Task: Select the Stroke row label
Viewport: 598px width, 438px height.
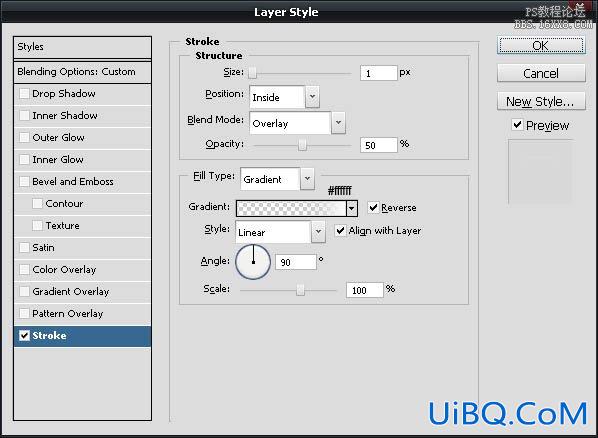Action: 49,335
